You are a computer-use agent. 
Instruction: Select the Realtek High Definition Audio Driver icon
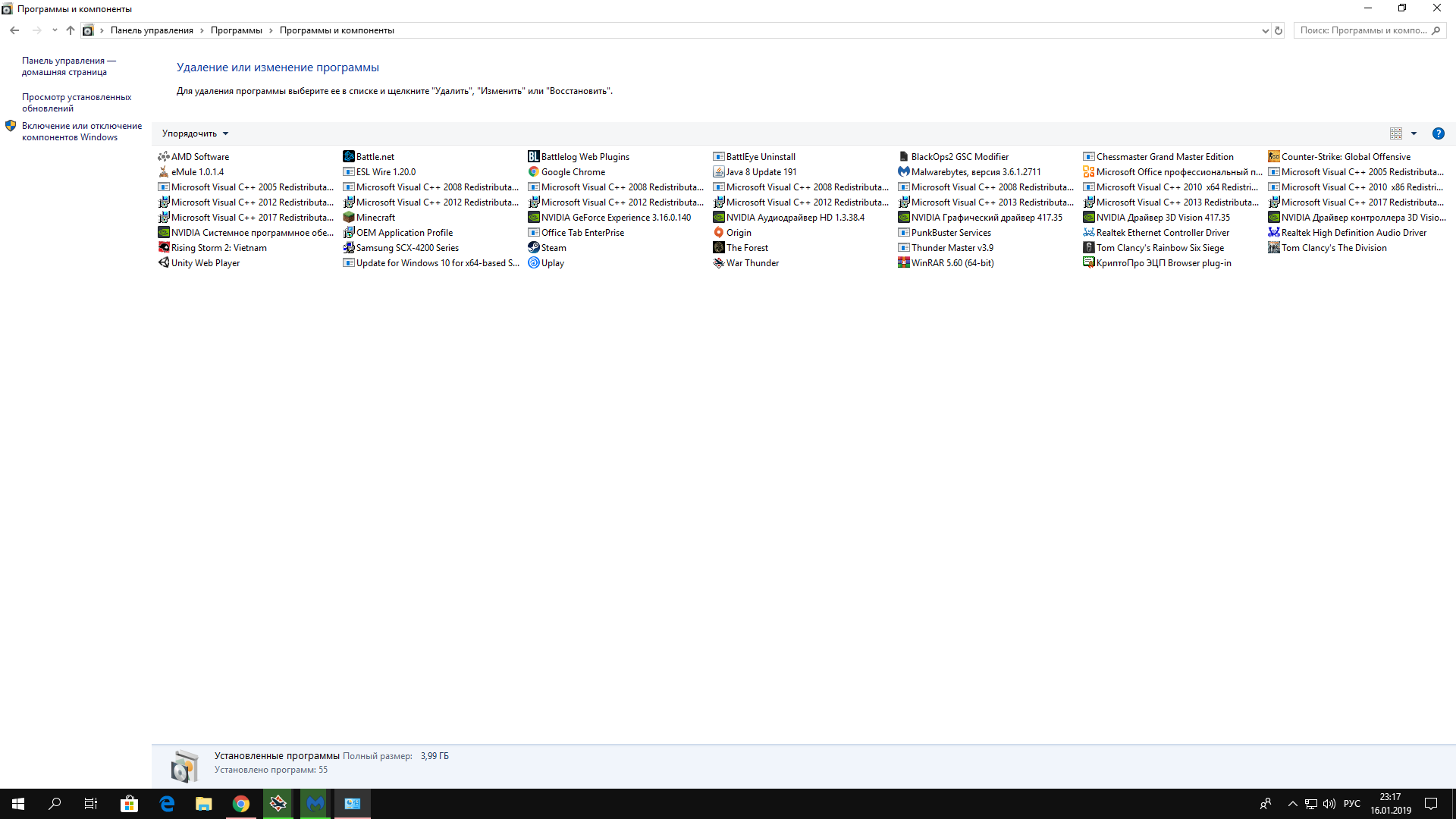coord(1274,233)
